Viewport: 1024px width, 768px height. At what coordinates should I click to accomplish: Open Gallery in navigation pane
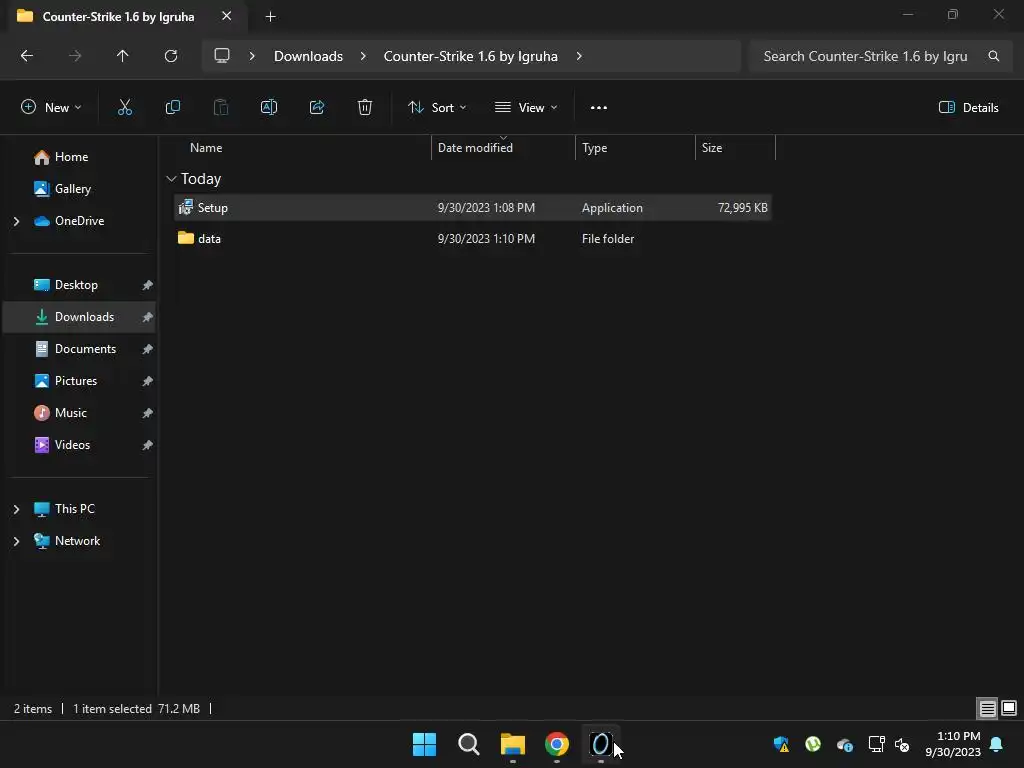[80, 189]
